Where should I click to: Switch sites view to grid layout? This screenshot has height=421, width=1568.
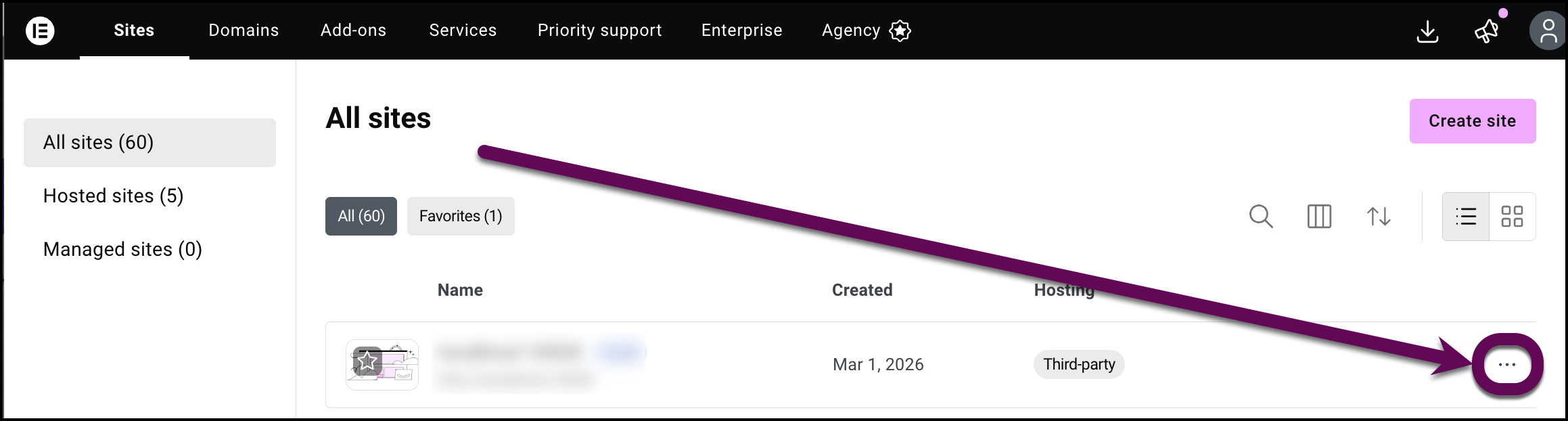(1513, 216)
